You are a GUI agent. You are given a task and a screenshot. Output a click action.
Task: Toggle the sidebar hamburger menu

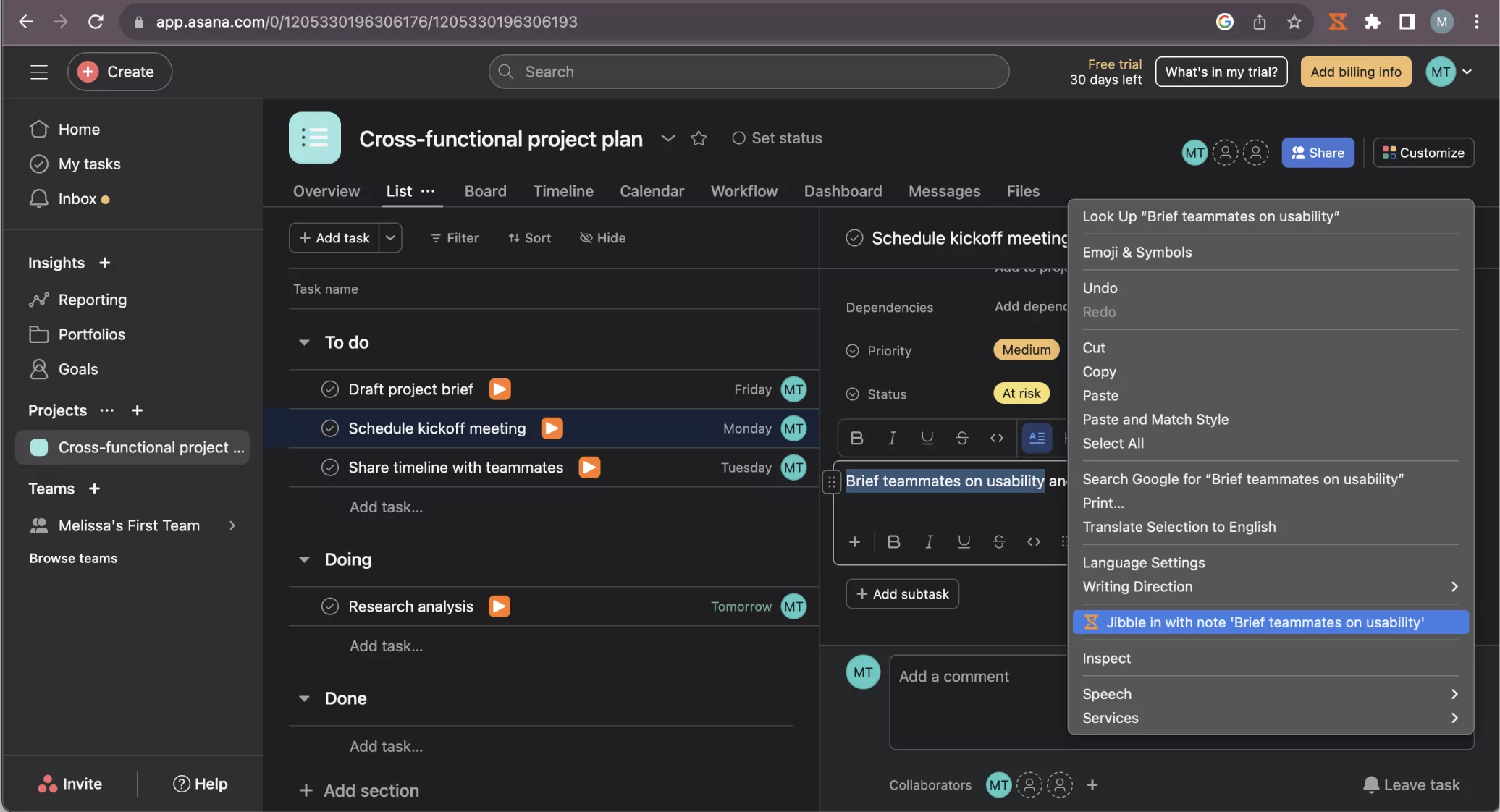39,72
